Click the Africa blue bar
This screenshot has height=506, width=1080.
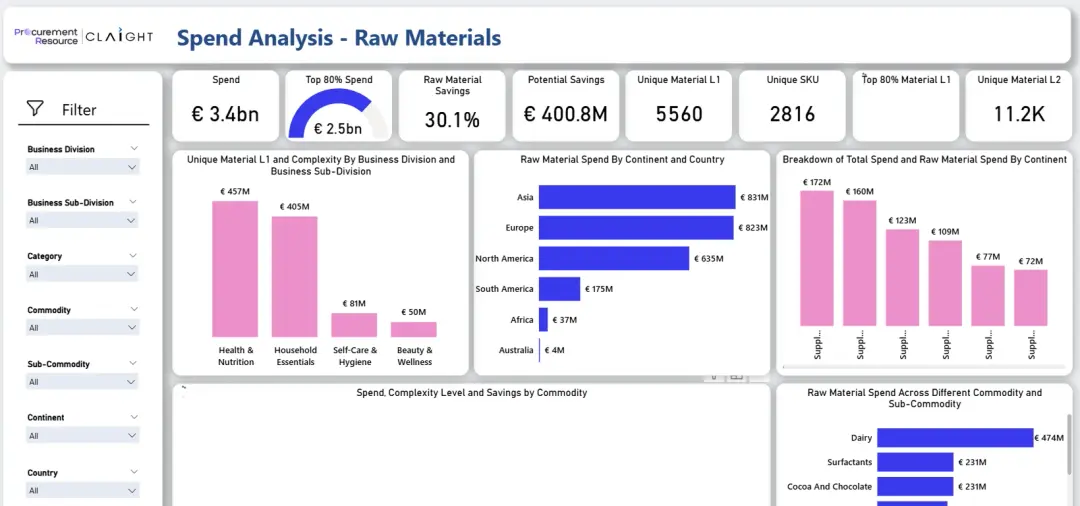click(x=543, y=319)
